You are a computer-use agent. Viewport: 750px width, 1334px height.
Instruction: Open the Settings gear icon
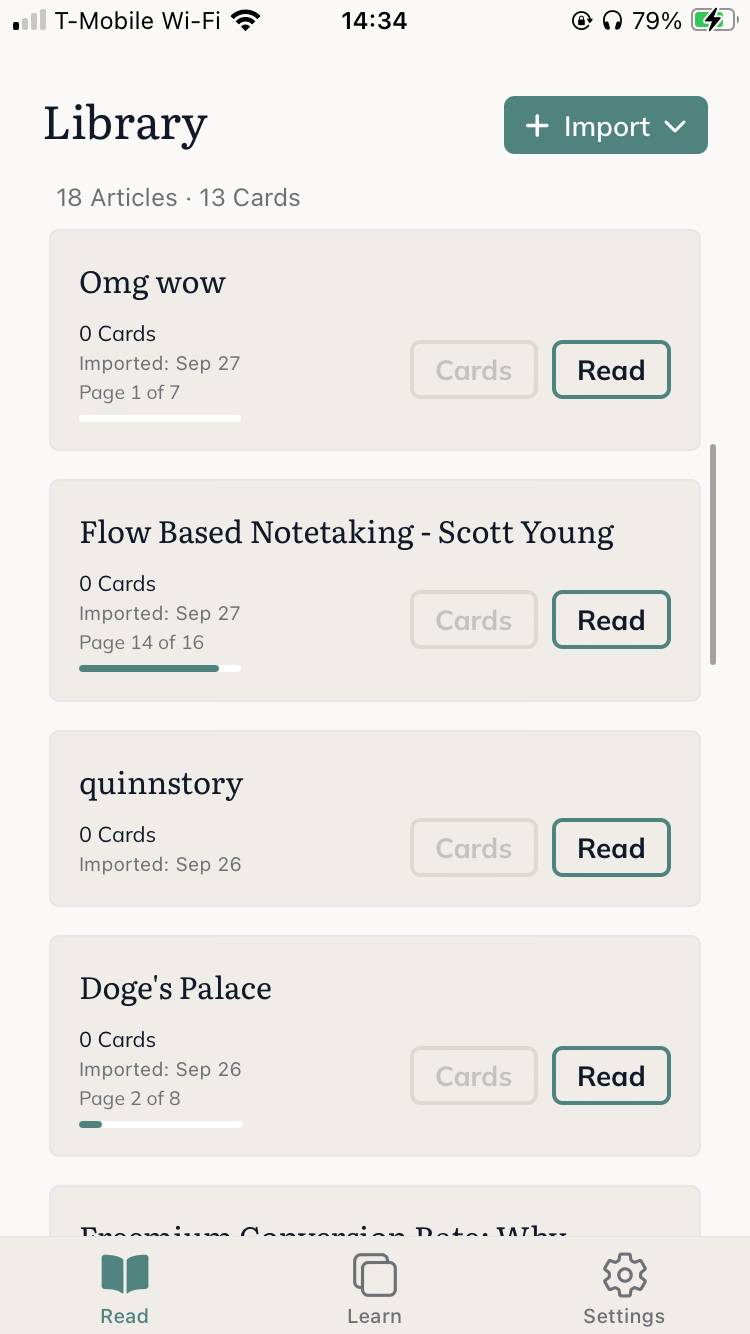[624, 1275]
